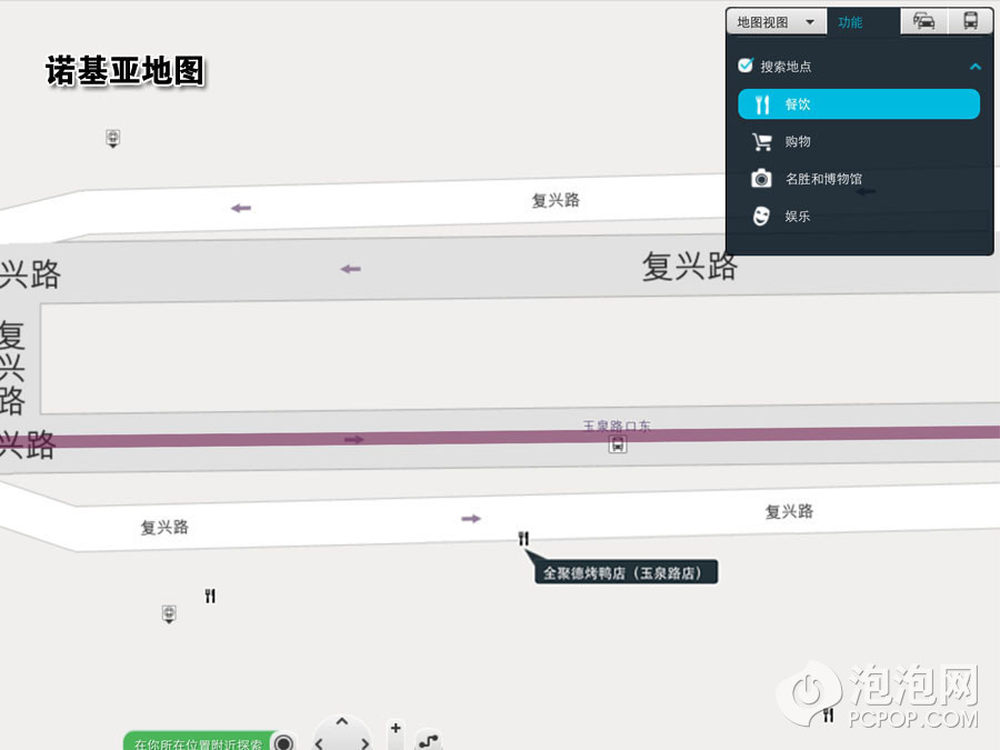
Task: Open the 地图视图 dropdown
Action: [776, 22]
